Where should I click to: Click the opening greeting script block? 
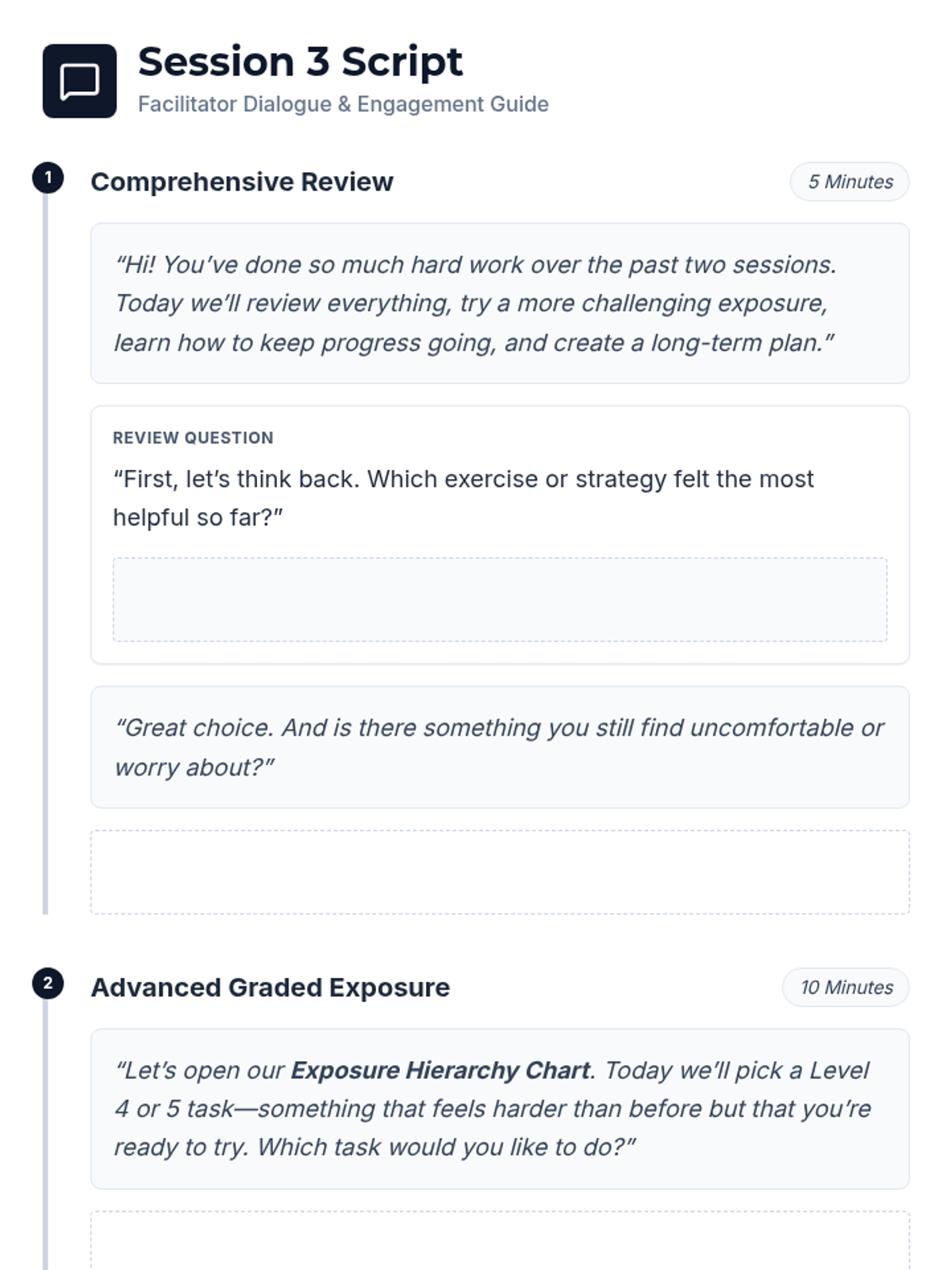[500, 303]
